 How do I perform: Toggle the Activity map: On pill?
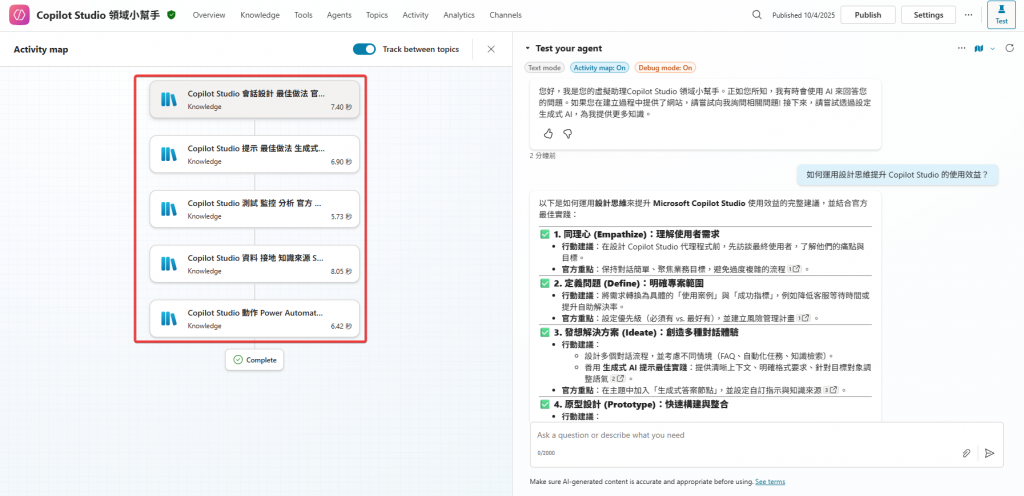(x=600, y=67)
